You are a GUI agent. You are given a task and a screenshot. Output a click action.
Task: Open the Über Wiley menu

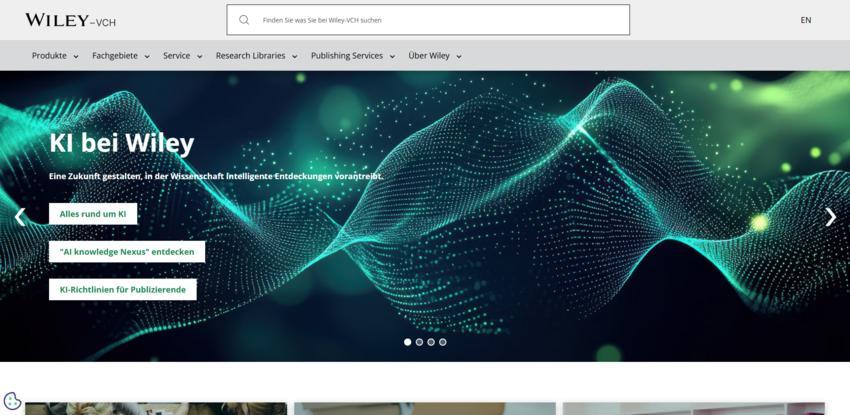click(429, 55)
